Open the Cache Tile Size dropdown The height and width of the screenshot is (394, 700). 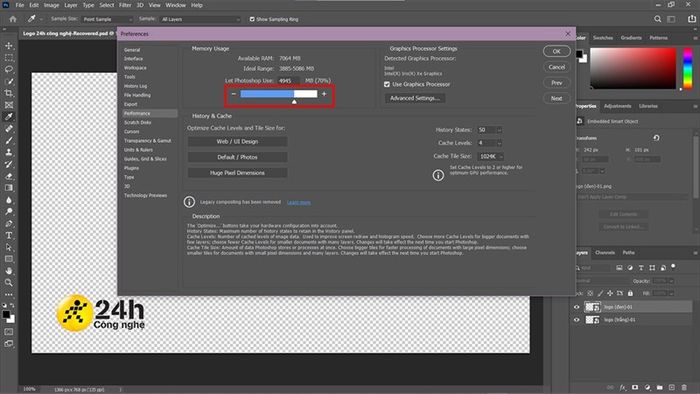click(491, 156)
